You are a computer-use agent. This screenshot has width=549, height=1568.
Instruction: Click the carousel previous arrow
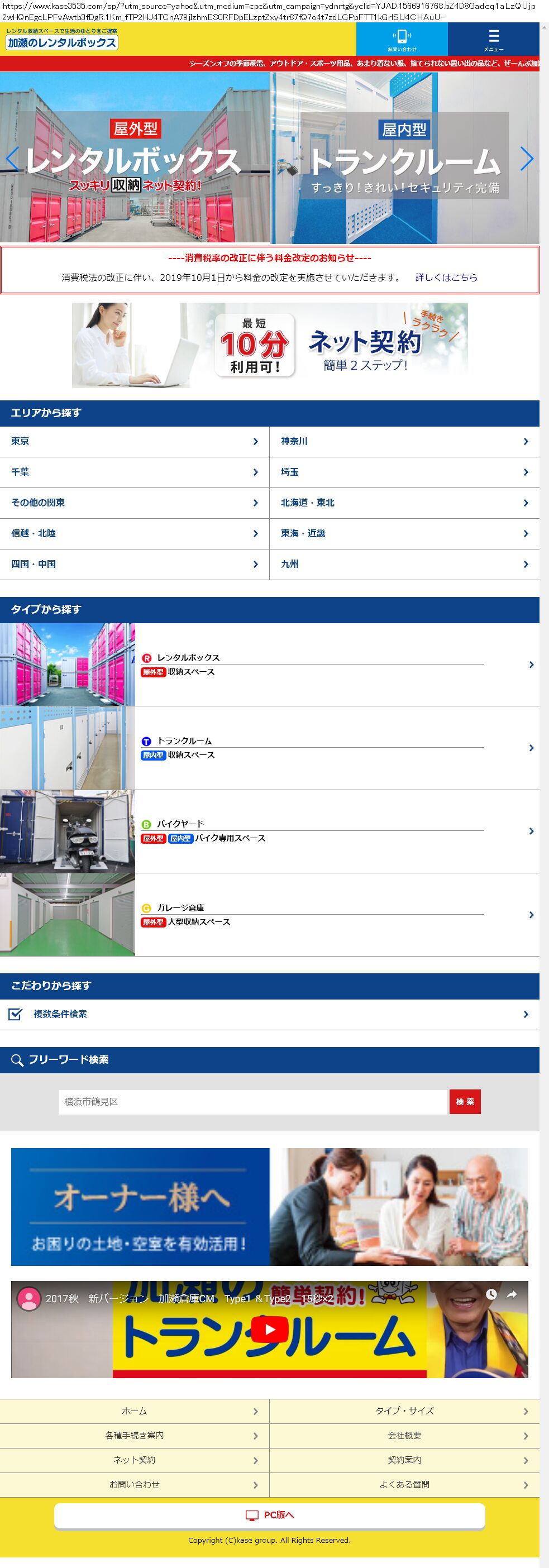(x=12, y=159)
